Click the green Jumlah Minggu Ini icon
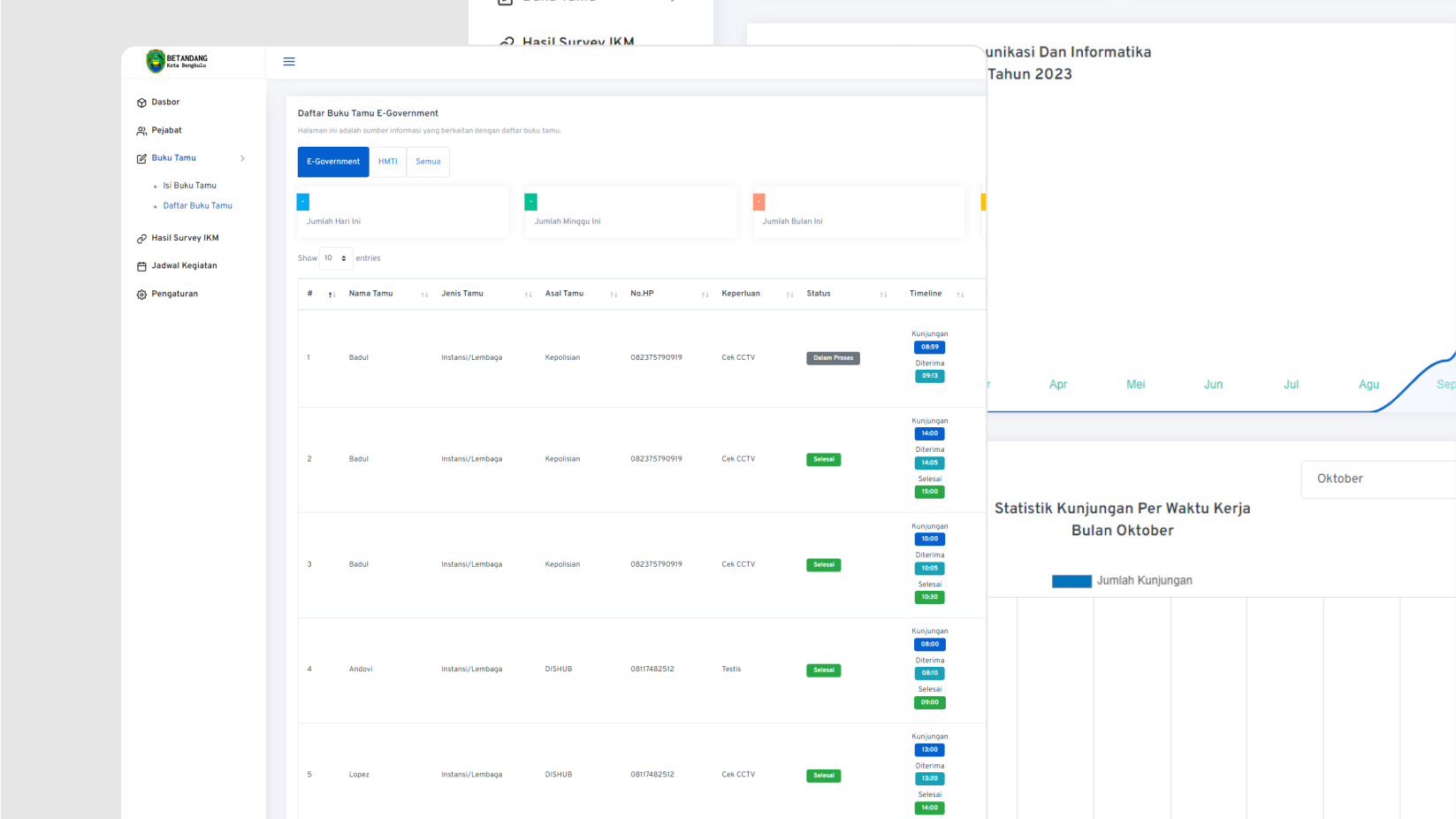 (531, 202)
